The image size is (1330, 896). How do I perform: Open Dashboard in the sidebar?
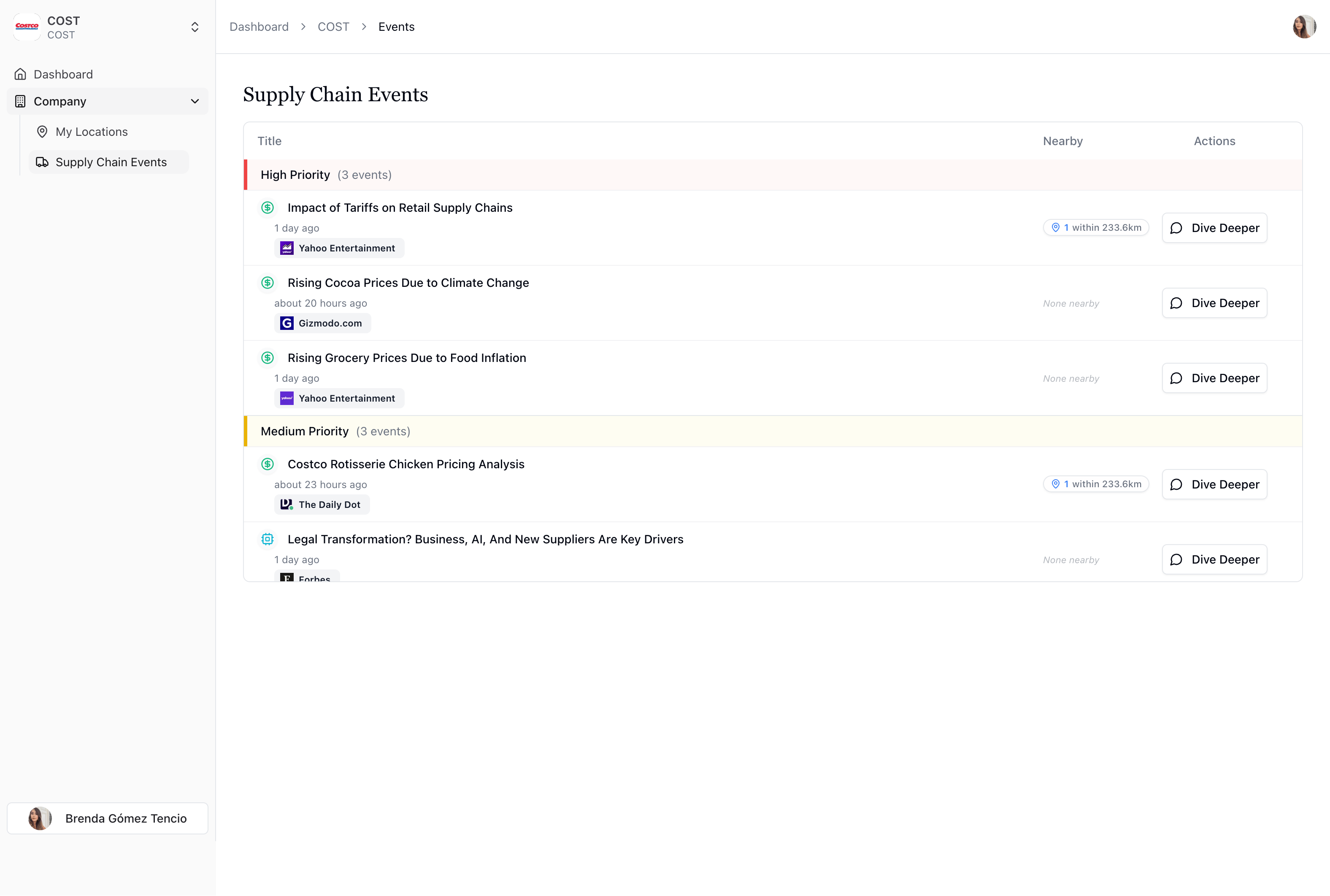108,74
